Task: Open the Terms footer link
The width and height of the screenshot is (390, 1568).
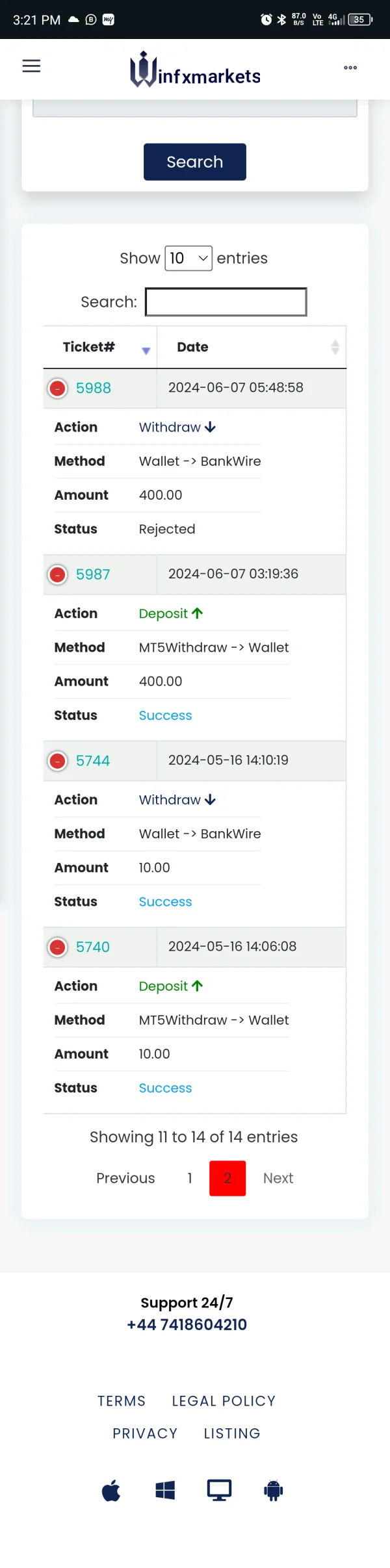Action: [122, 1400]
